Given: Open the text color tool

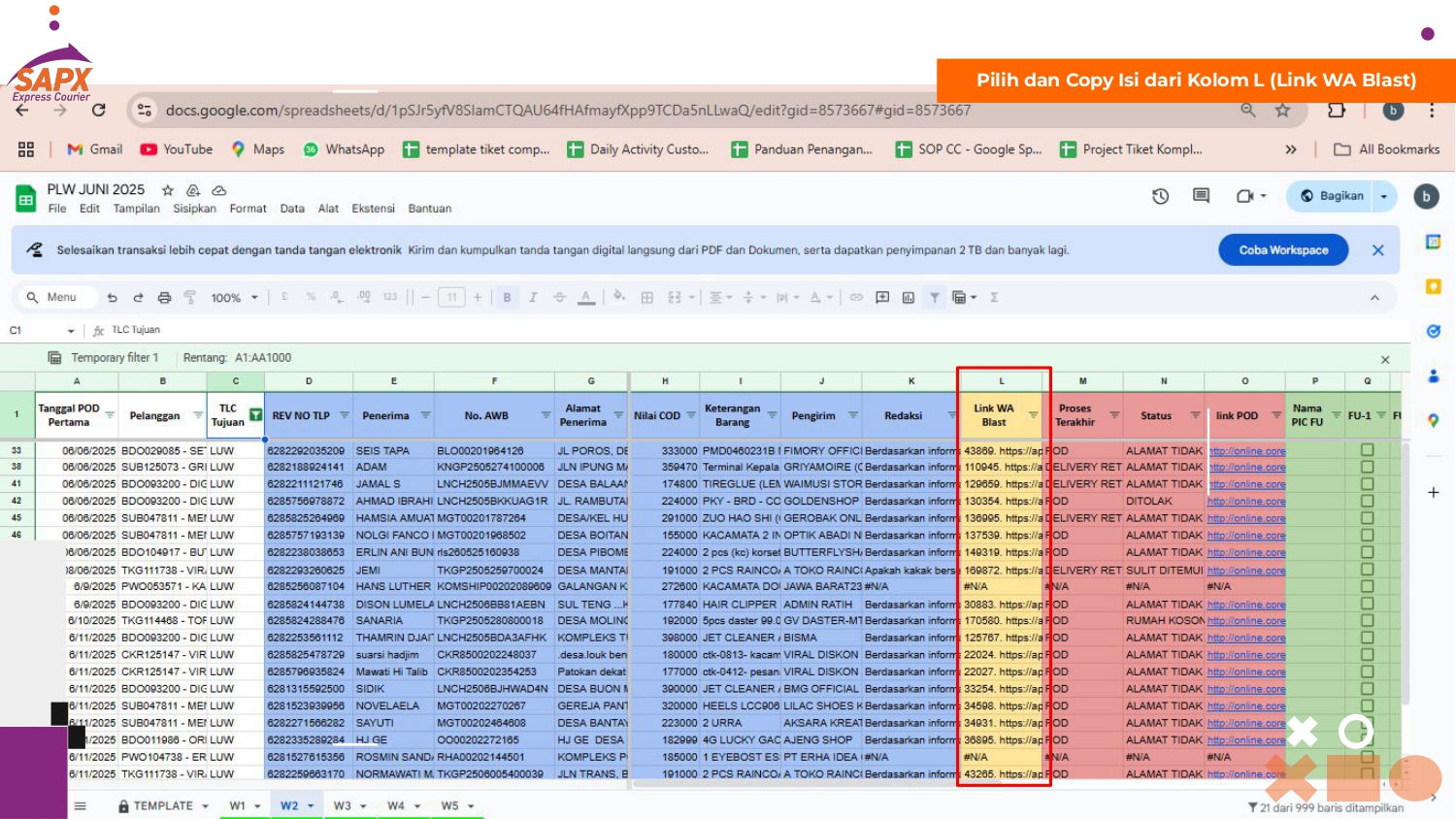Looking at the screenshot, I should point(585,298).
